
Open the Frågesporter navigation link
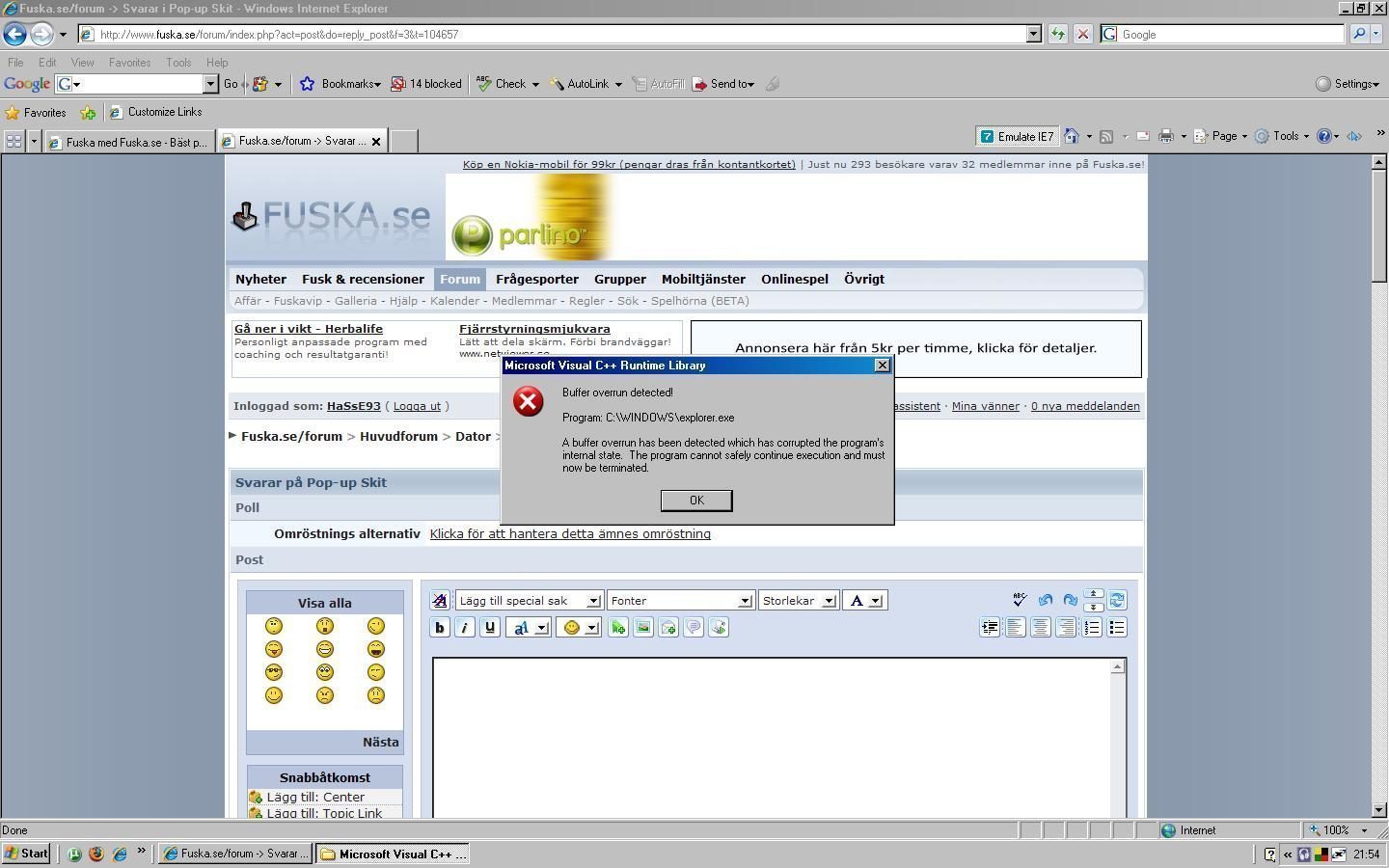(x=537, y=279)
